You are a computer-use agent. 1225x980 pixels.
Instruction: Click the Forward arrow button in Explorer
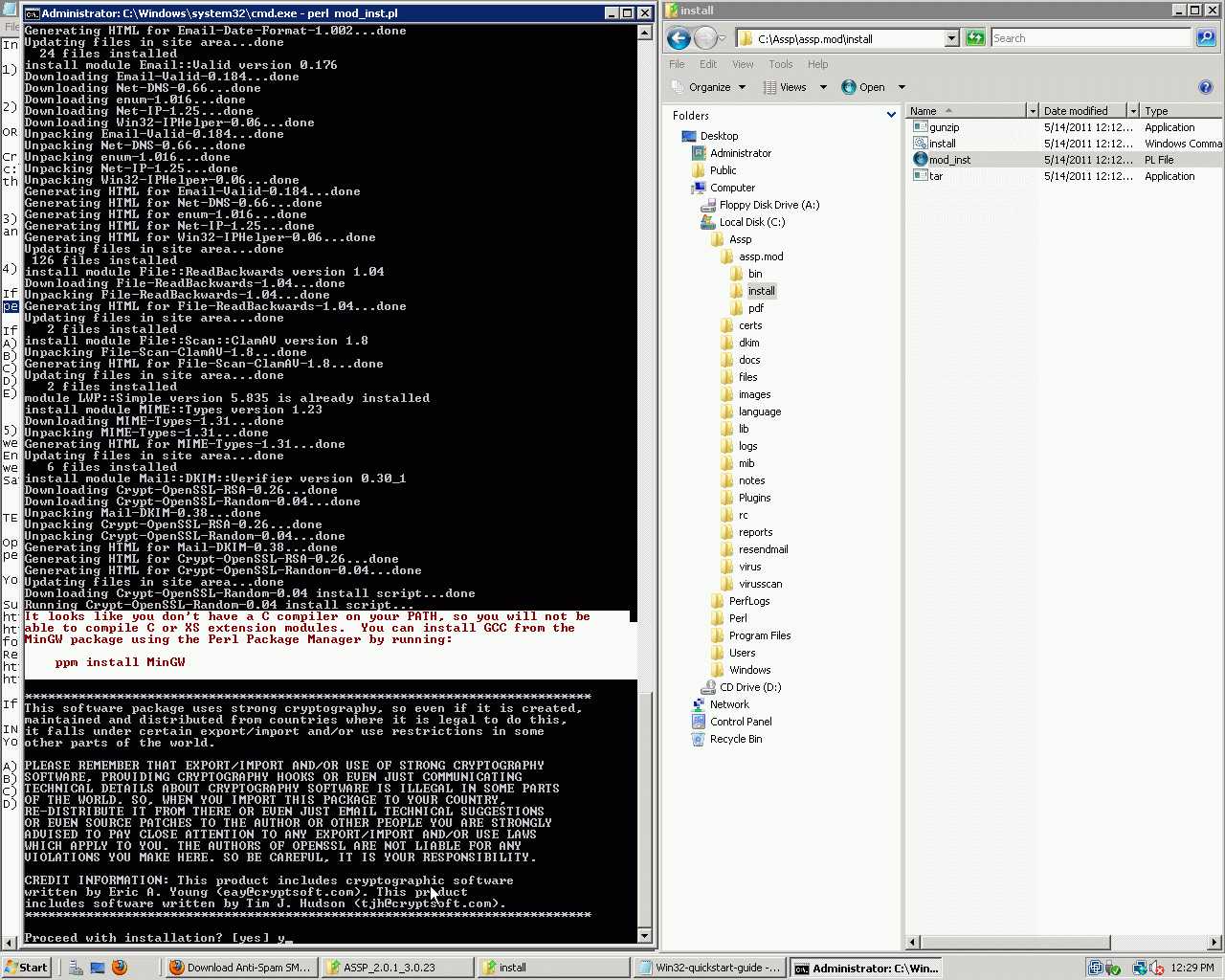click(705, 38)
